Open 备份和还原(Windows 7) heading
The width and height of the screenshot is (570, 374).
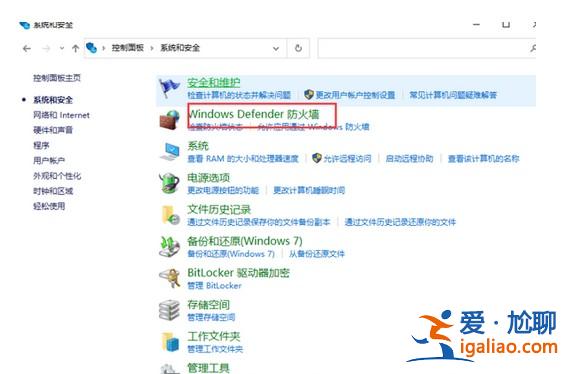click(x=245, y=241)
